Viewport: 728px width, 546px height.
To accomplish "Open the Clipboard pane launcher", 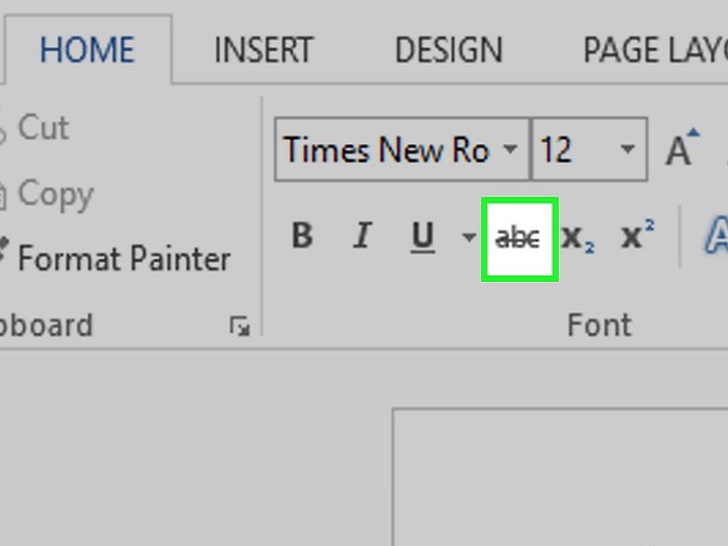I will [x=239, y=326].
